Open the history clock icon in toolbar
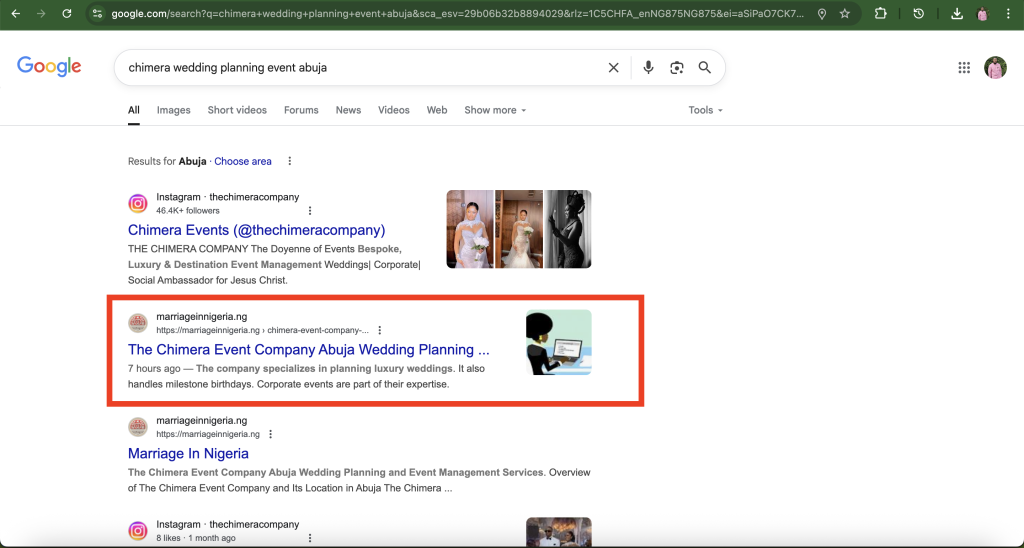Screen dimensions: 1024x548 [919, 13]
